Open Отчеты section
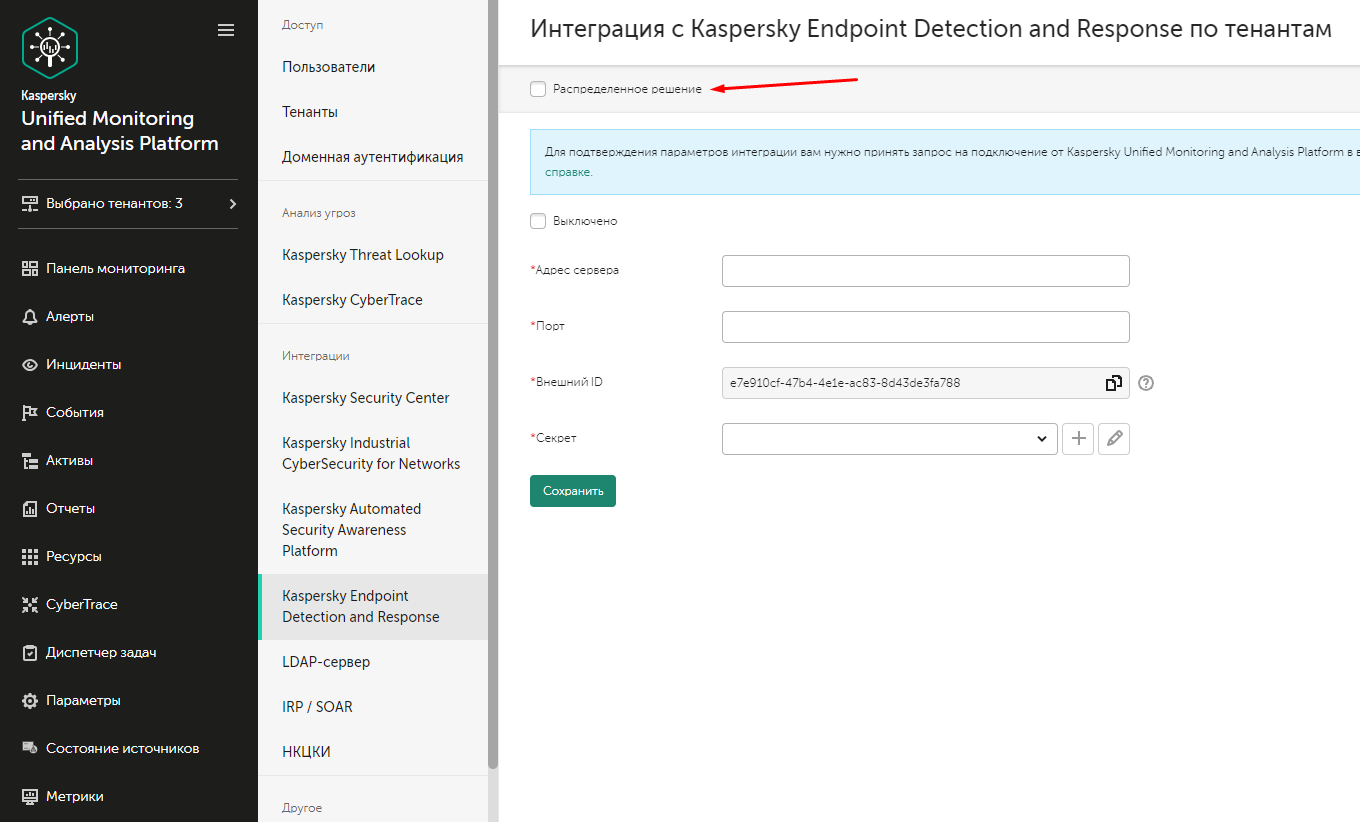Viewport: 1360px width, 822px height. click(70, 508)
